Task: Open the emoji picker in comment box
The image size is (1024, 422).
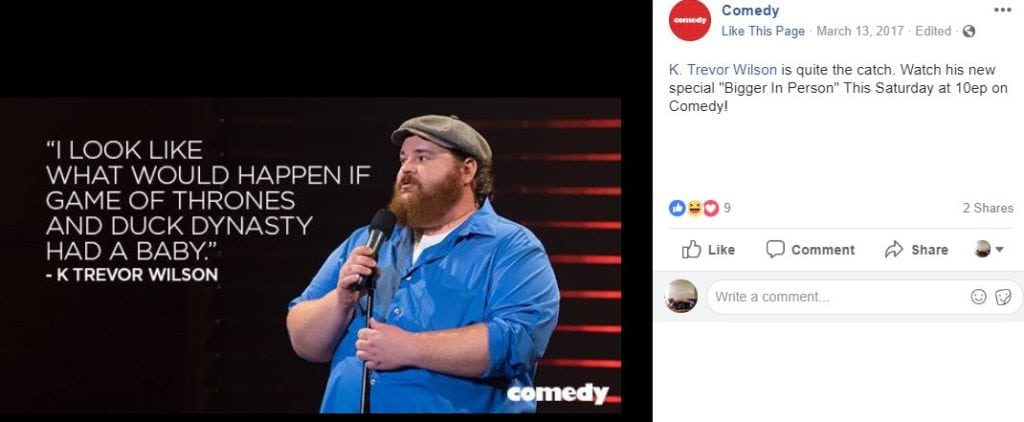Action: click(978, 297)
